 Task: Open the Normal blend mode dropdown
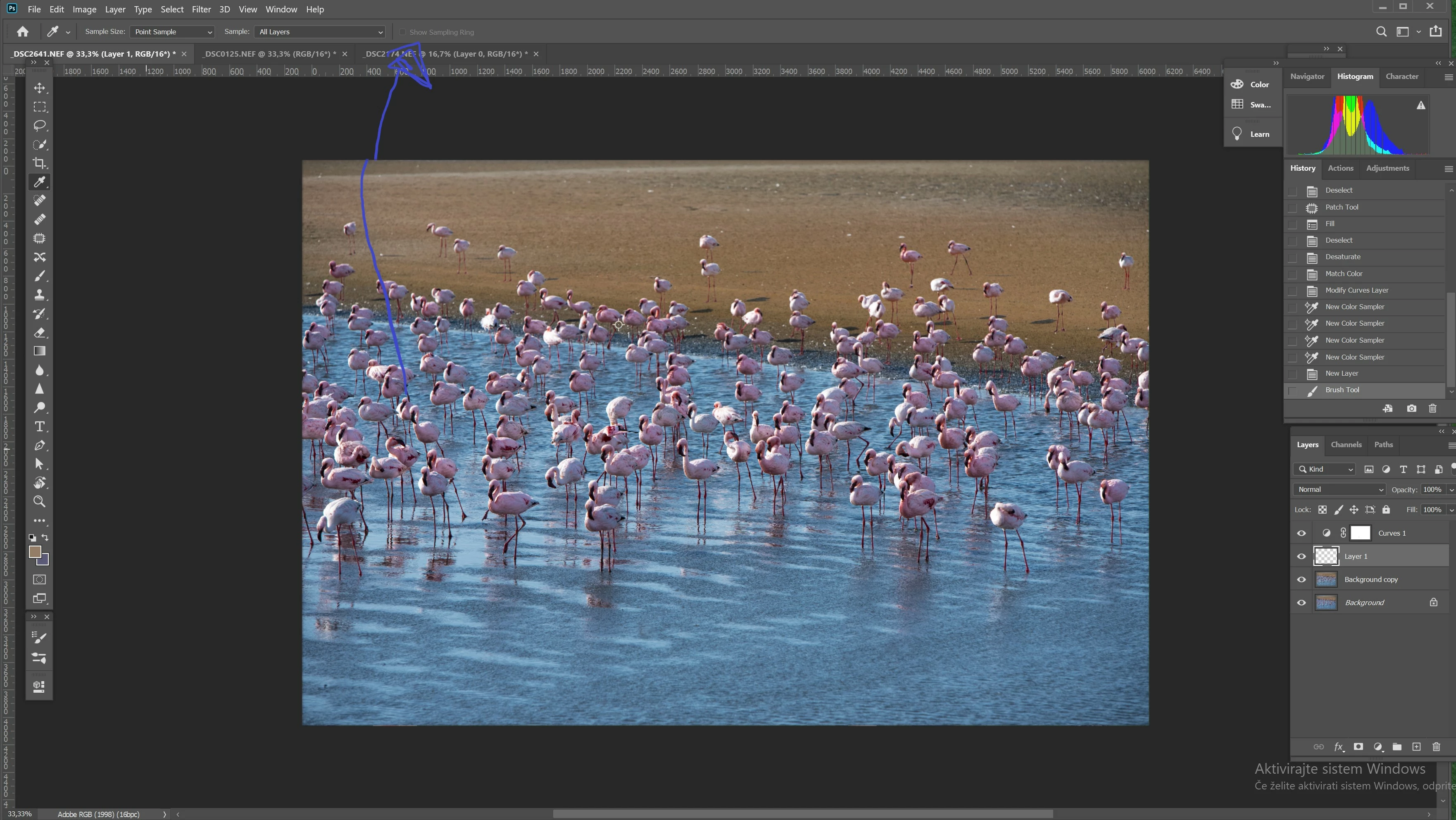(x=1339, y=490)
